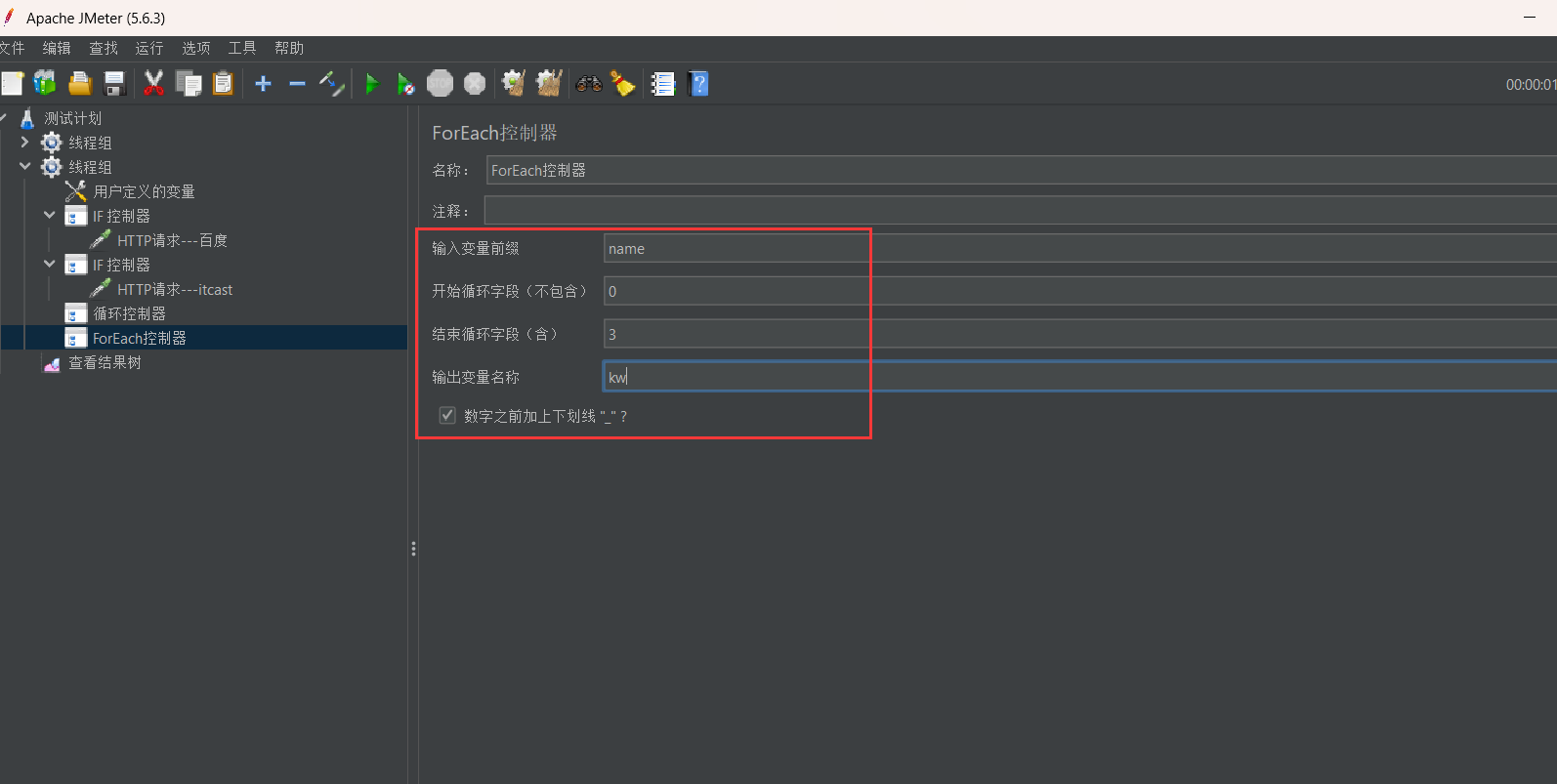Click the Cut scissors icon
The height and width of the screenshot is (784, 1557).
153,84
